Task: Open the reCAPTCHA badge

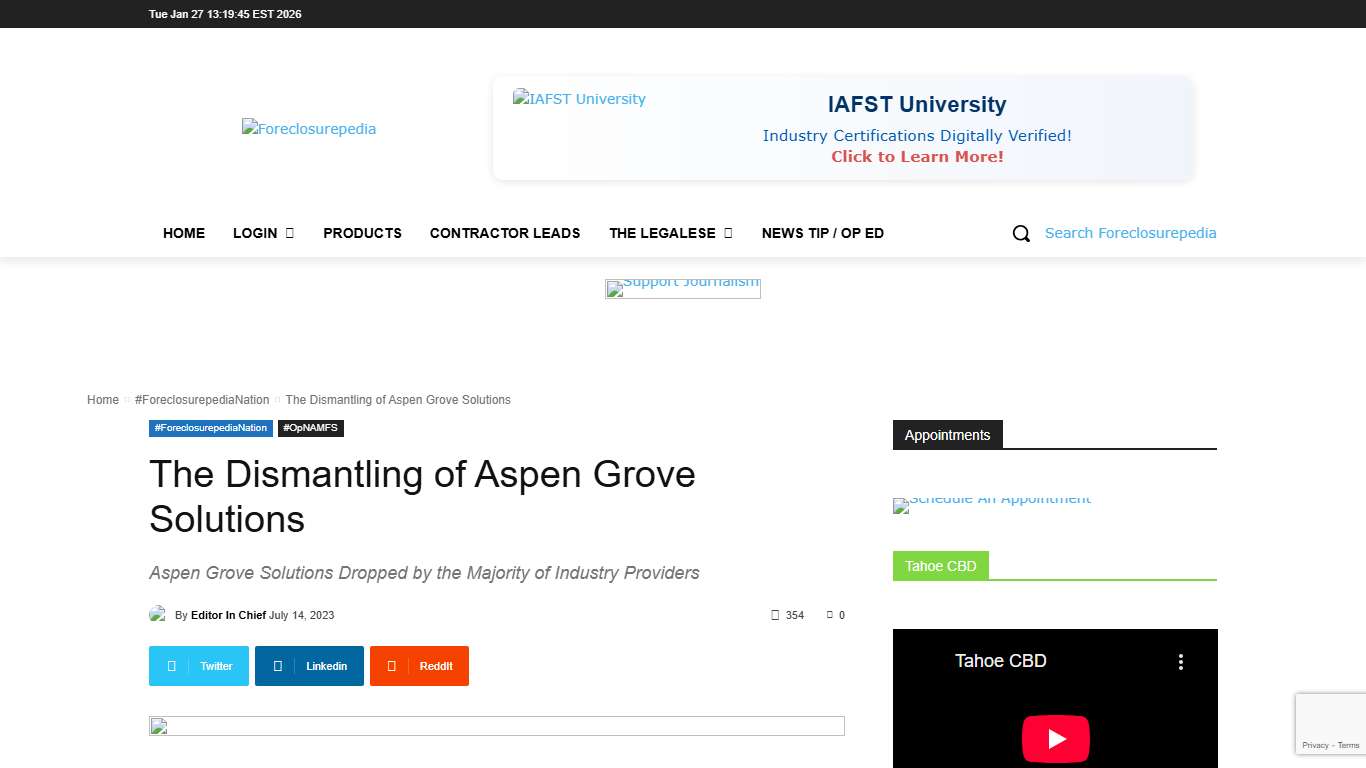Action: click(1330, 722)
